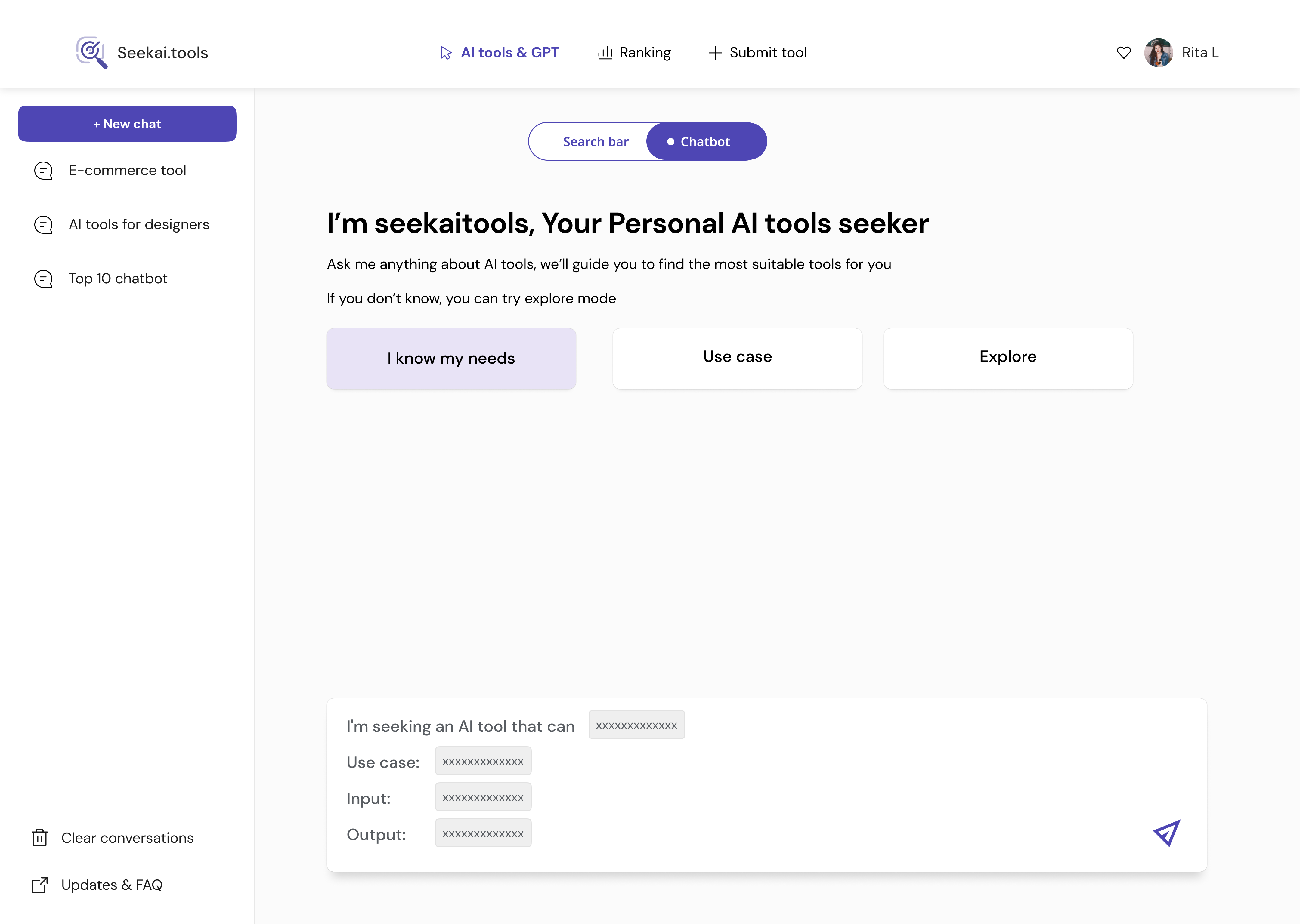Click trash icon beside Clear conversations
1300x924 pixels.
tap(40, 837)
